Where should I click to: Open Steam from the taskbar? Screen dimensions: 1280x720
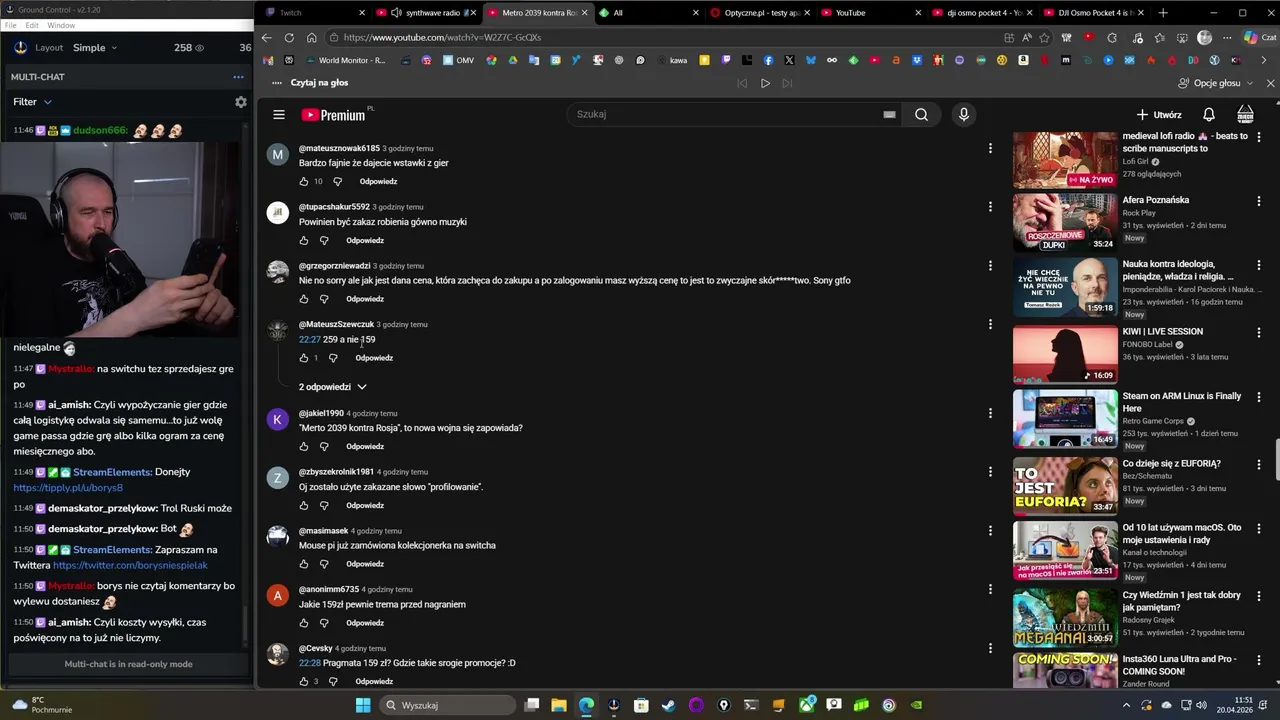pyautogui.click(x=668, y=705)
